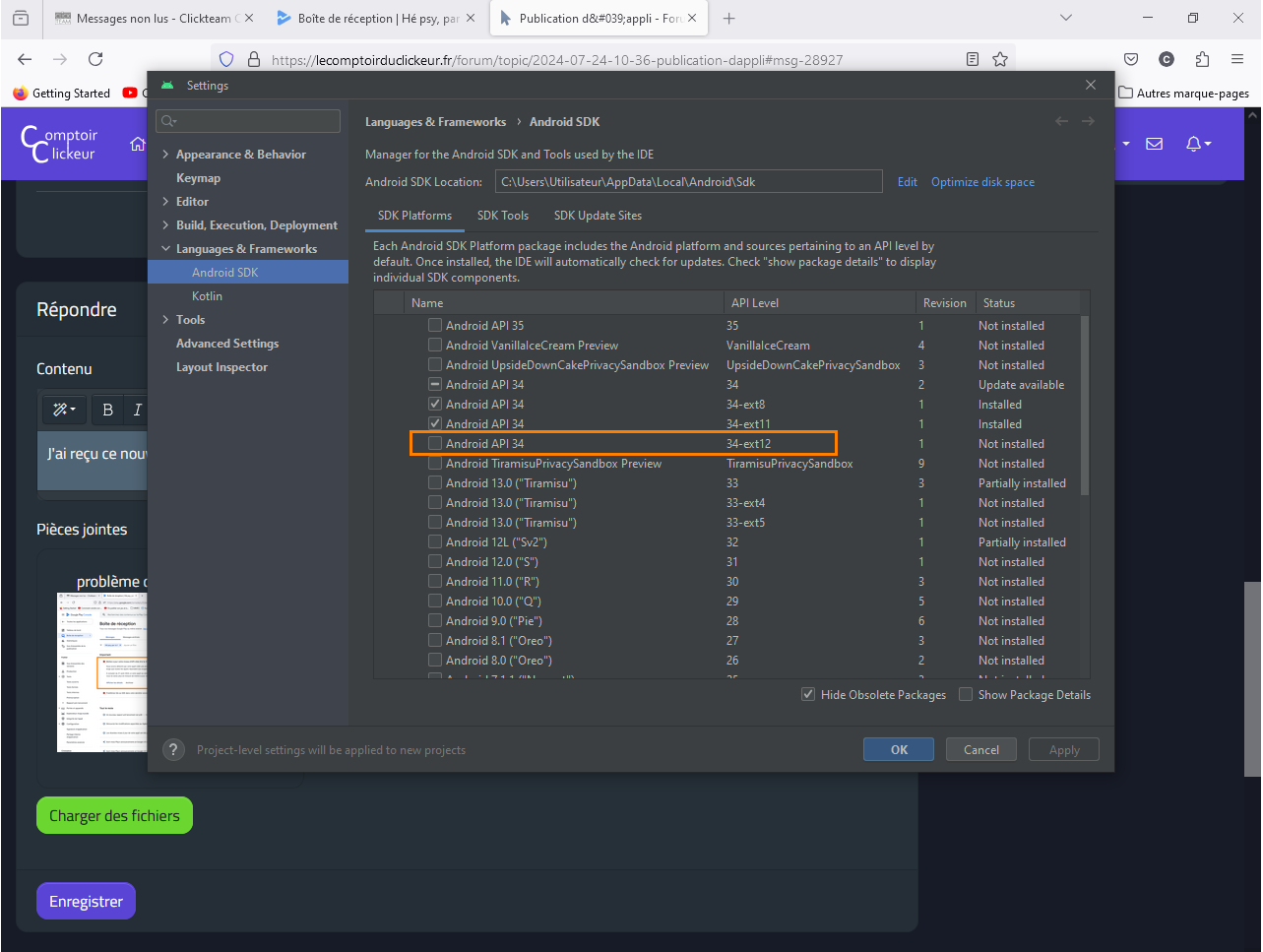Open the forum messages envelope icon

1155,144
